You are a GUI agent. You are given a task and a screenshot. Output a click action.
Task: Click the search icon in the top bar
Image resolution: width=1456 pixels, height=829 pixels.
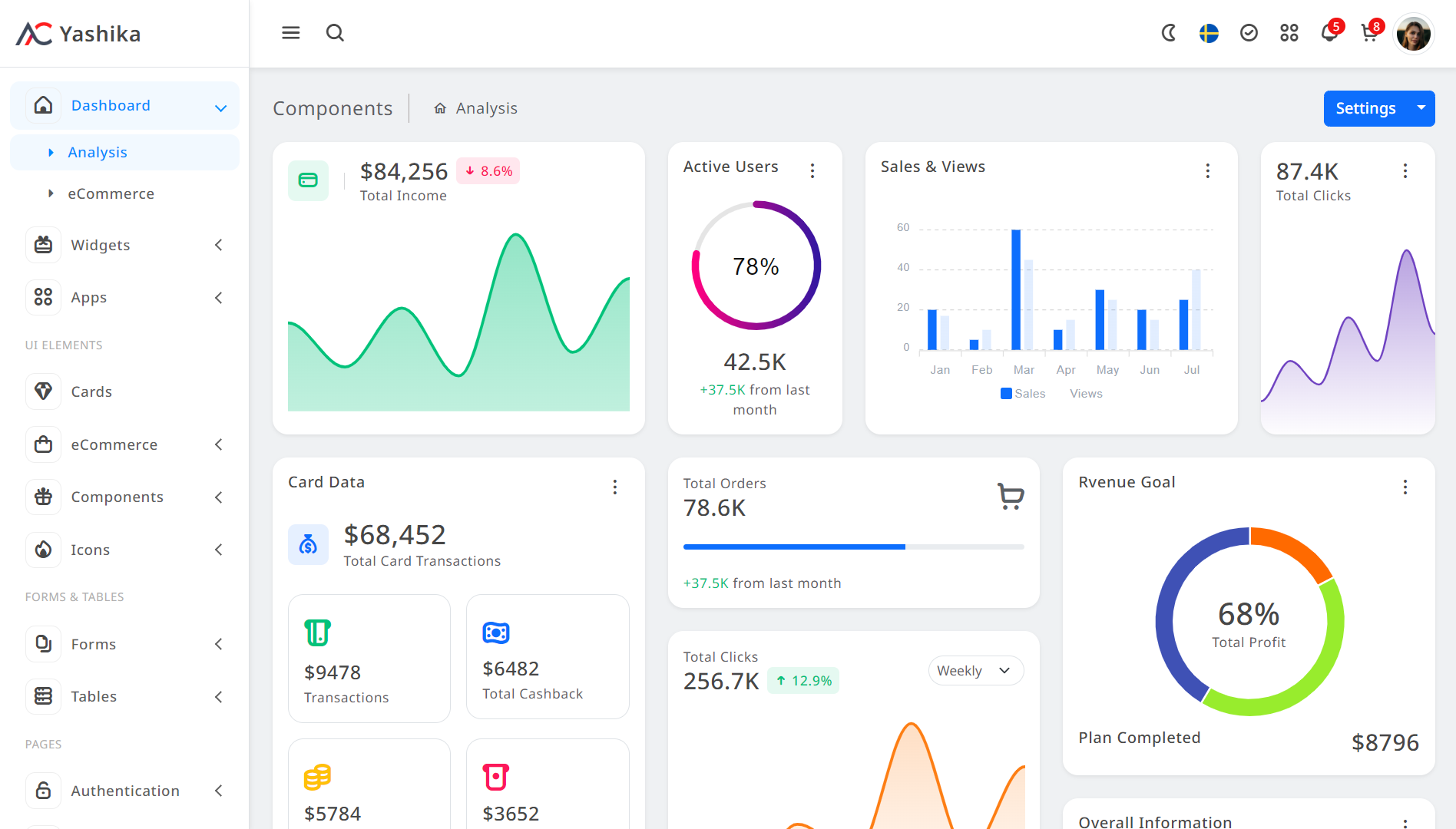click(335, 33)
